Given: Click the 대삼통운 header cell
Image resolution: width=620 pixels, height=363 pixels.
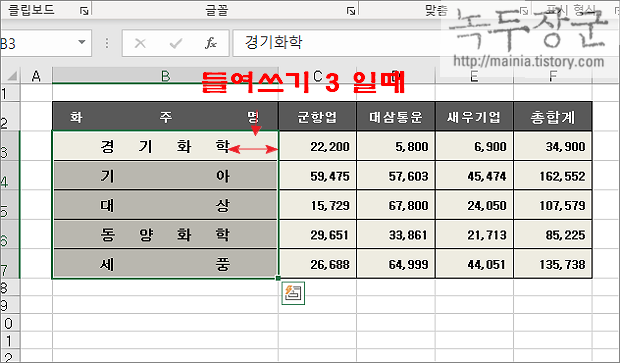Looking at the screenshot, I should (x=396, y=116).
